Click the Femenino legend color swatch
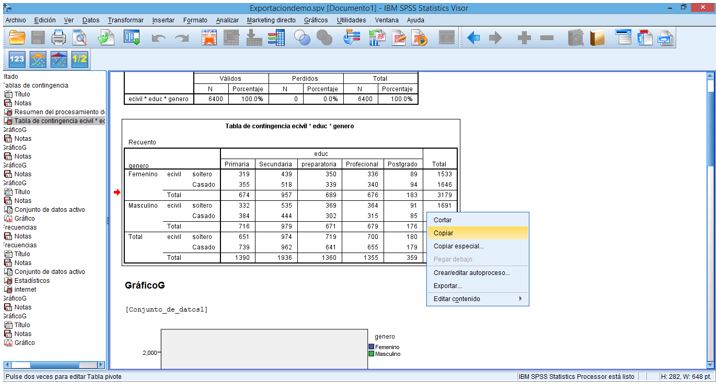Screen dimensions: 716x384 click(x=371, y=347)
